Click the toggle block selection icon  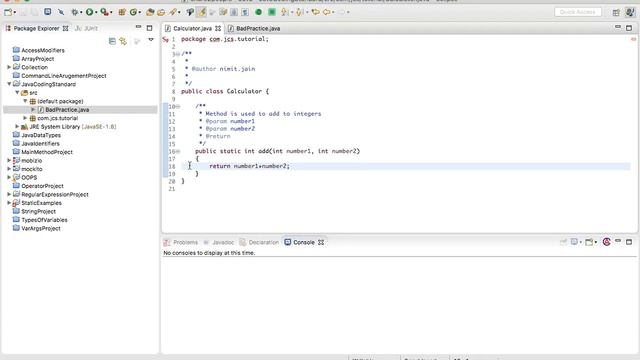coord(234,12)
